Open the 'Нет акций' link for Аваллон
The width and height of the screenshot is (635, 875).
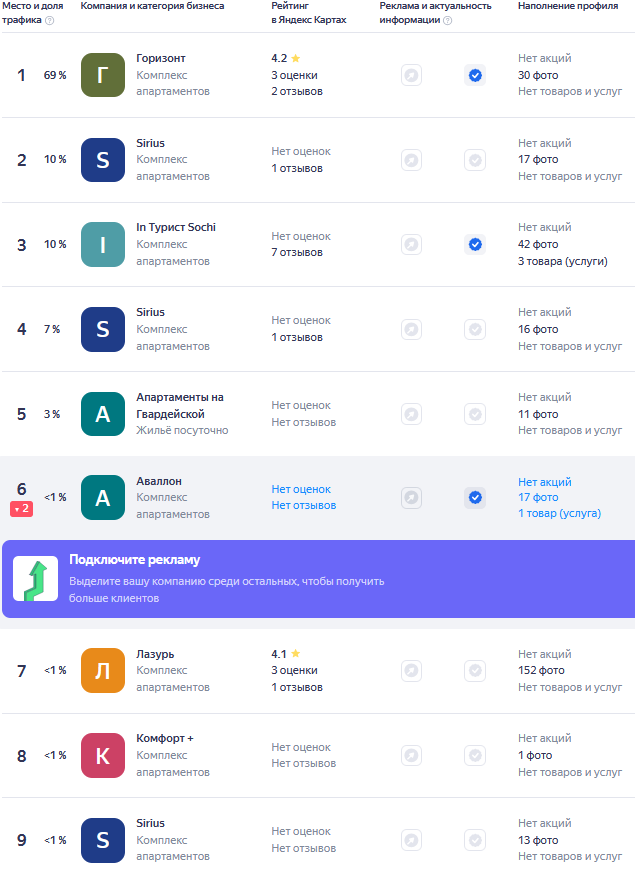click(x=545, y=482)
